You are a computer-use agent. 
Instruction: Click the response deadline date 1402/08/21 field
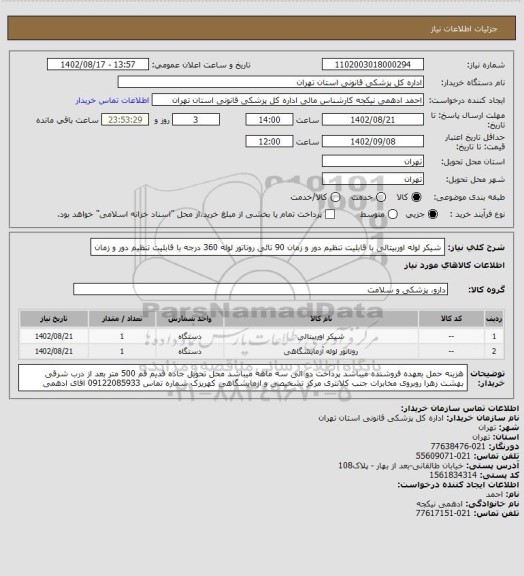click(x=373, y=120)
